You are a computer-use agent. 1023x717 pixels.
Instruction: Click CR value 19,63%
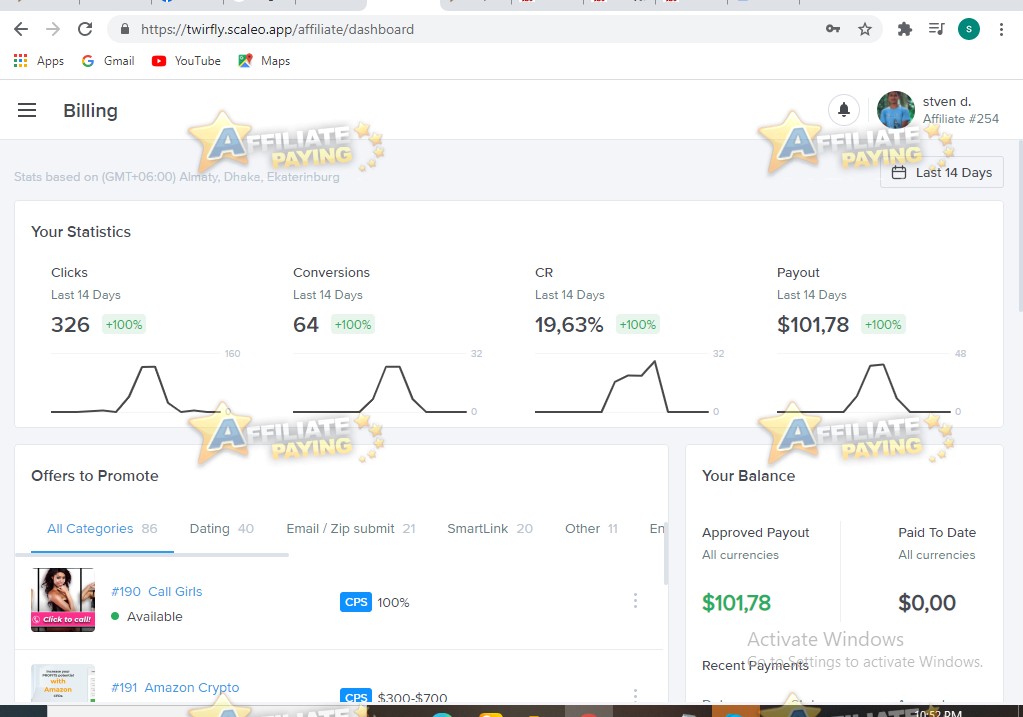pos(569,324)
